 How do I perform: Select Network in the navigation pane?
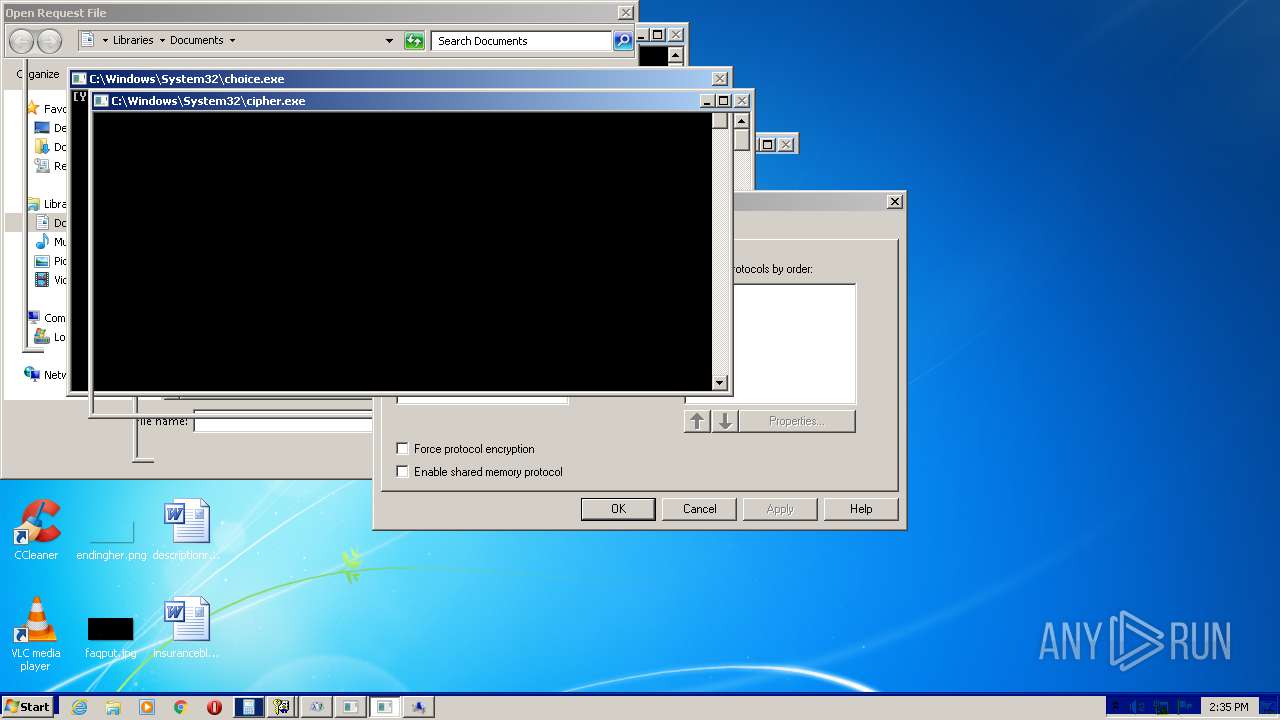pos(47,375)
